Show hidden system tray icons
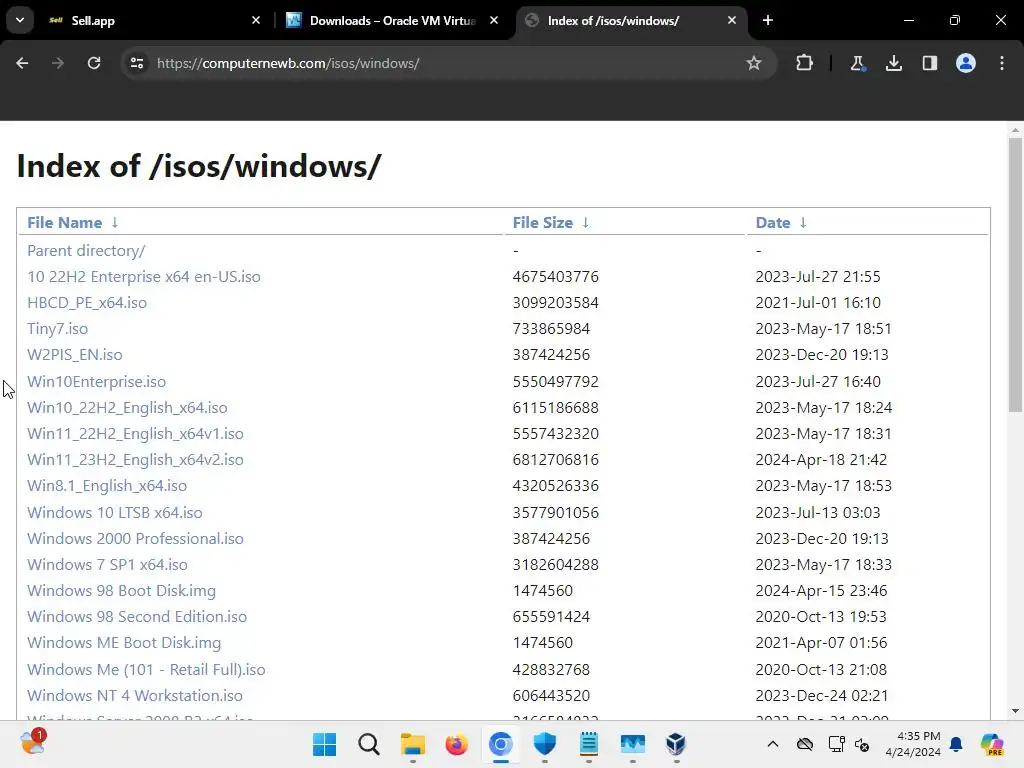Screen dimensions: 1024x768 [x=773, y=744]
